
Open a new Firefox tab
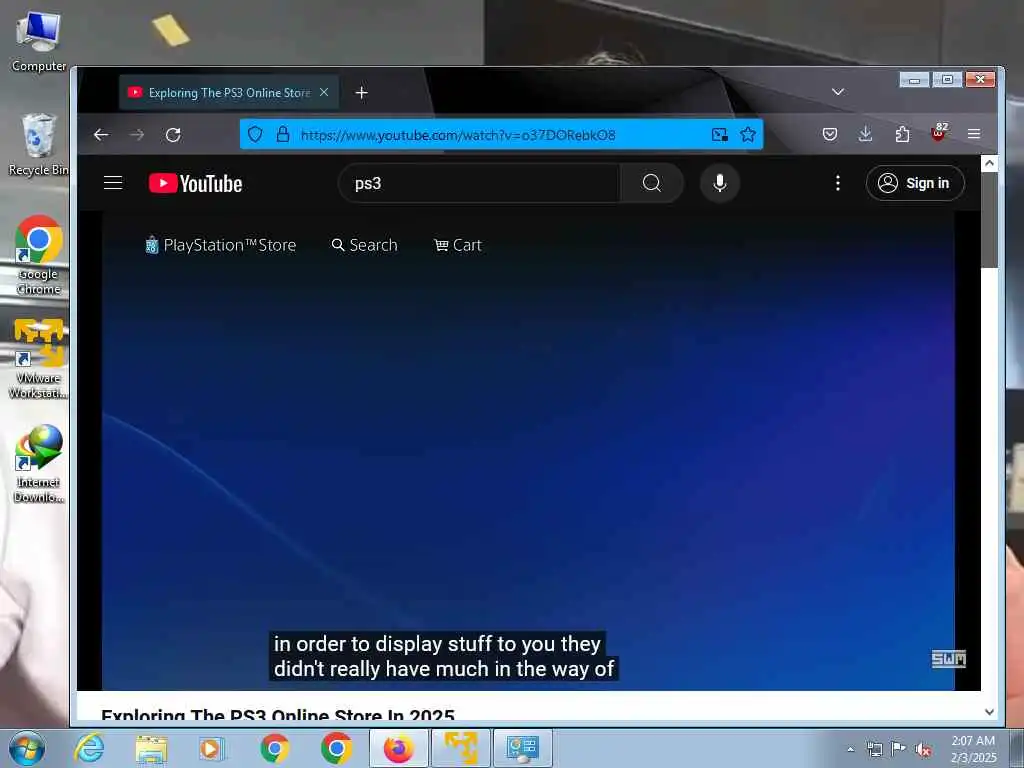click(x=361, y=93)
